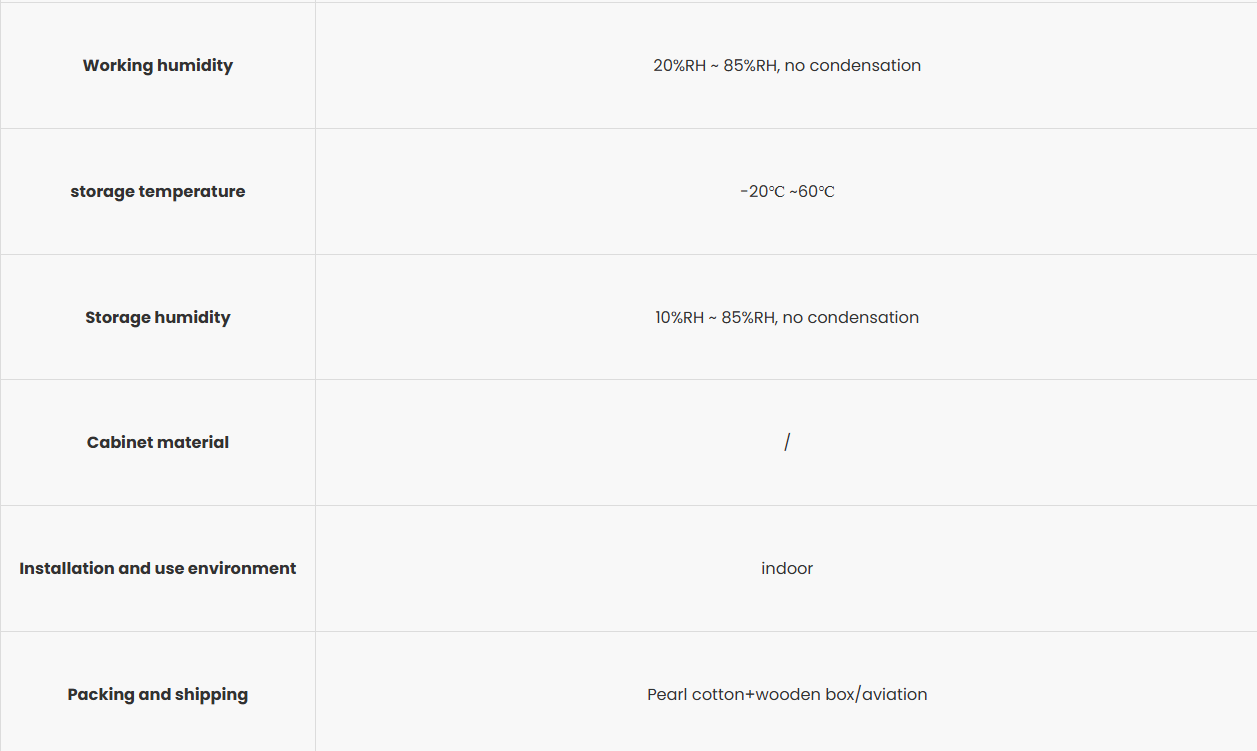Click the Cabinet material label cell
1257x751 pixels.
pyautogui.click(x=158, y=443)
